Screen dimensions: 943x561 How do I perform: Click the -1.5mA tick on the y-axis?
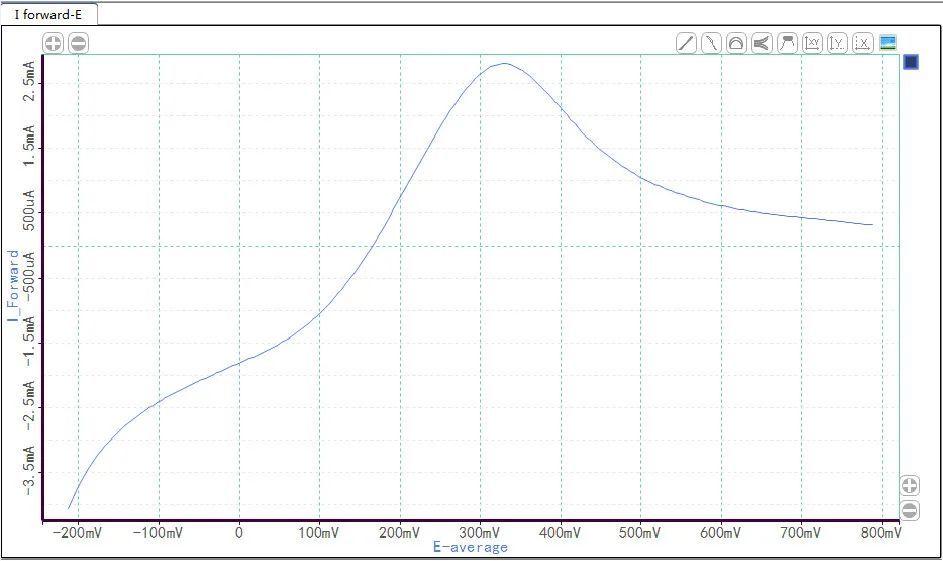coord(29,342)
